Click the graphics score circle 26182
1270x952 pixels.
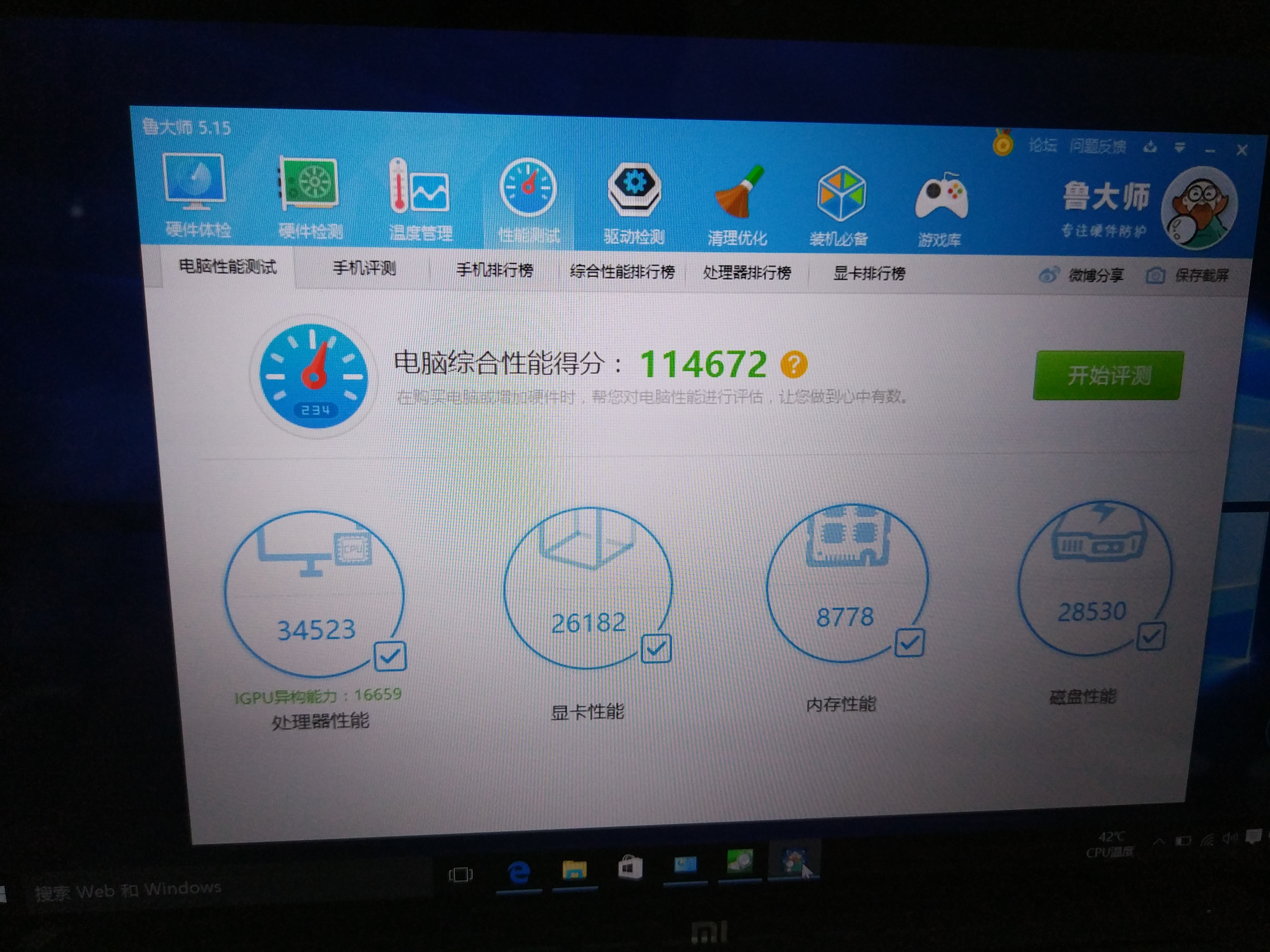588,589
